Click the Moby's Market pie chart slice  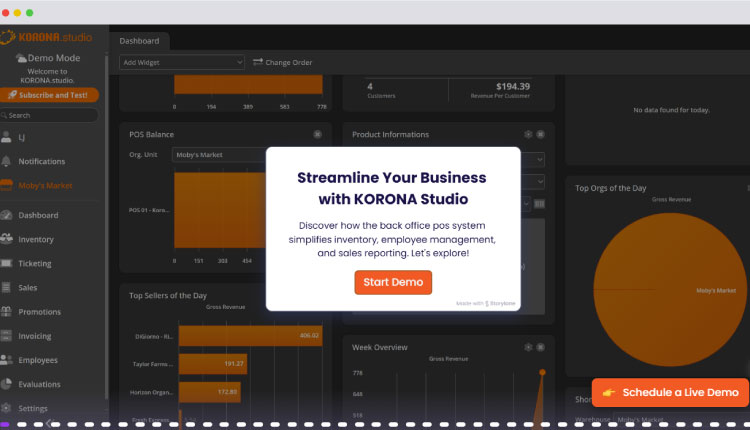click(670, 289)
